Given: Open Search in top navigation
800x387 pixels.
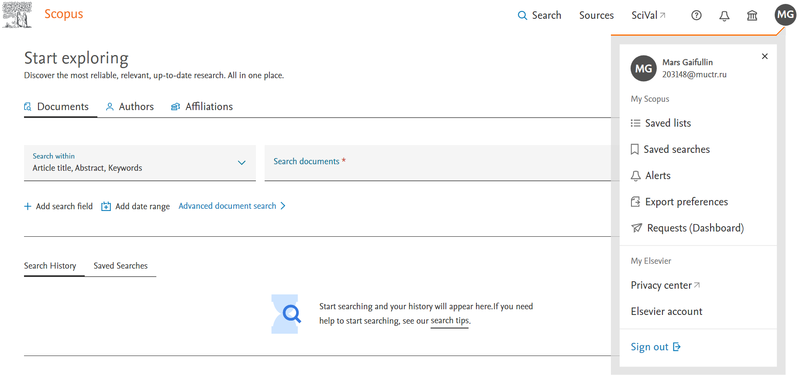Looking at the screenshot, I should [539, 15].
